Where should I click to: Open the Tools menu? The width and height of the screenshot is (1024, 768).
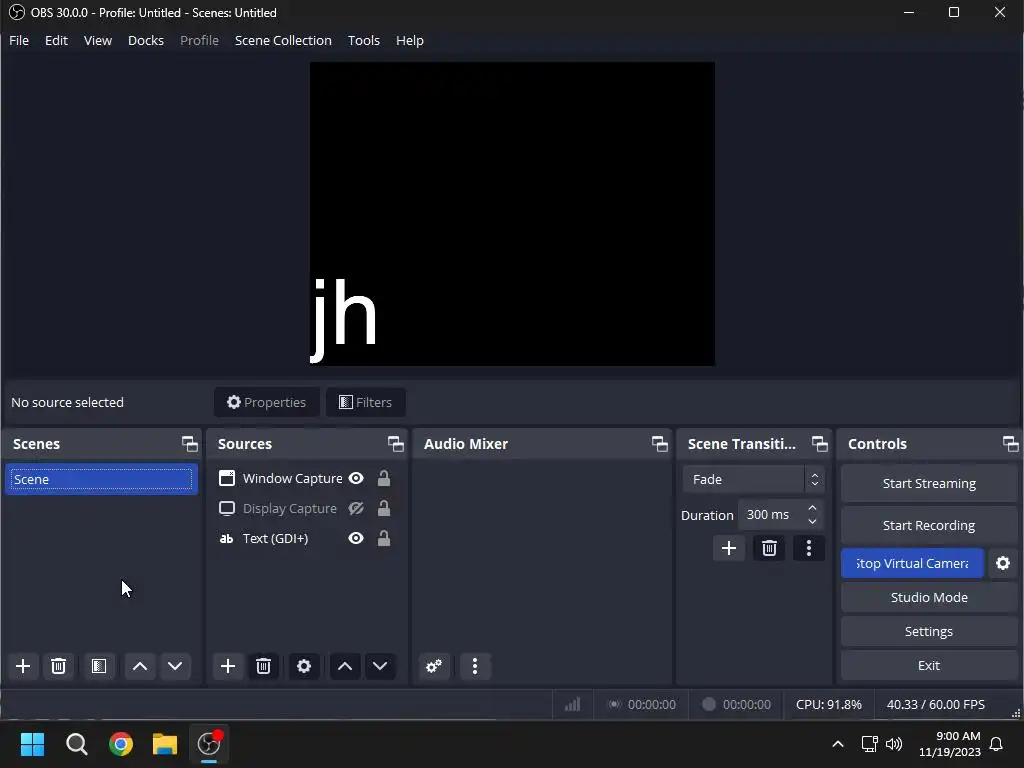[364, 40]
